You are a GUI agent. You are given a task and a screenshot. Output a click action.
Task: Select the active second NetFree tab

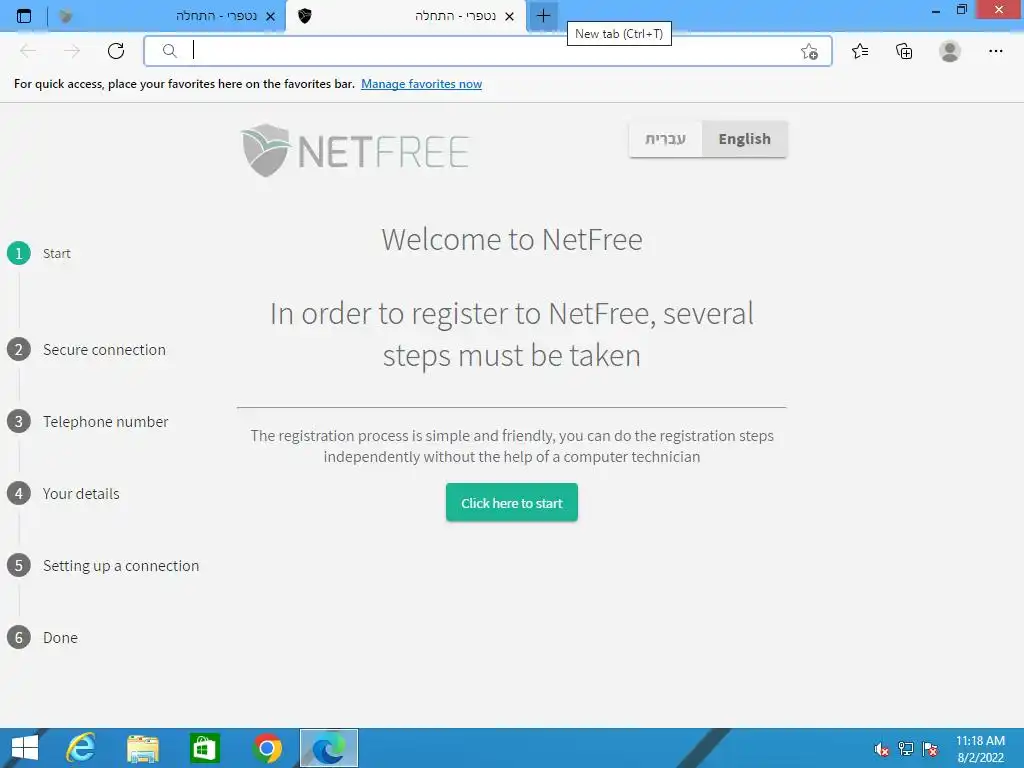pyautogui.click(x=406, y=16)
